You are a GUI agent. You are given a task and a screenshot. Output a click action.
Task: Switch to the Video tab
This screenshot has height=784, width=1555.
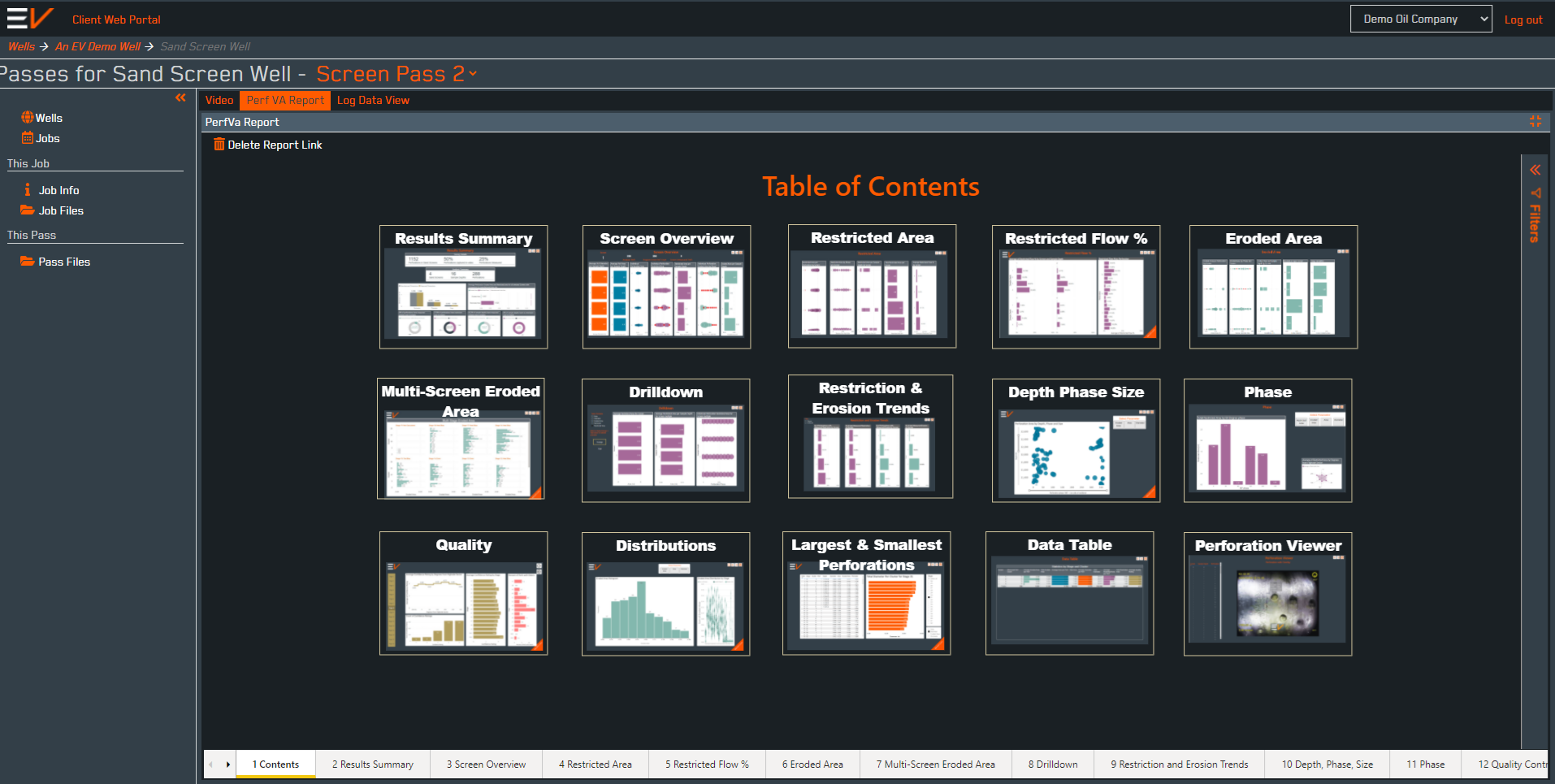tap(219, 100)
